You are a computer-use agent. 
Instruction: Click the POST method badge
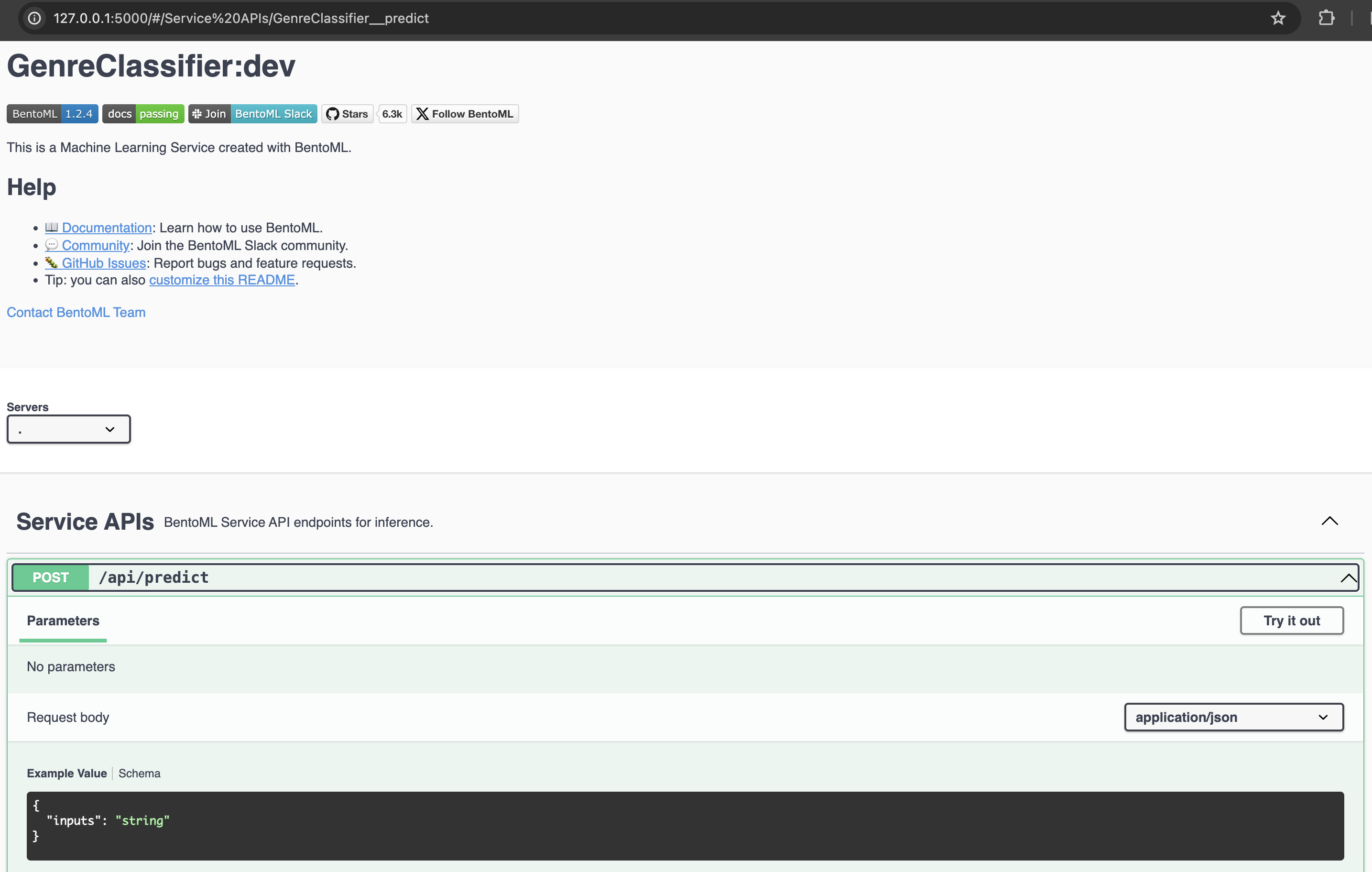coord(51,578)
